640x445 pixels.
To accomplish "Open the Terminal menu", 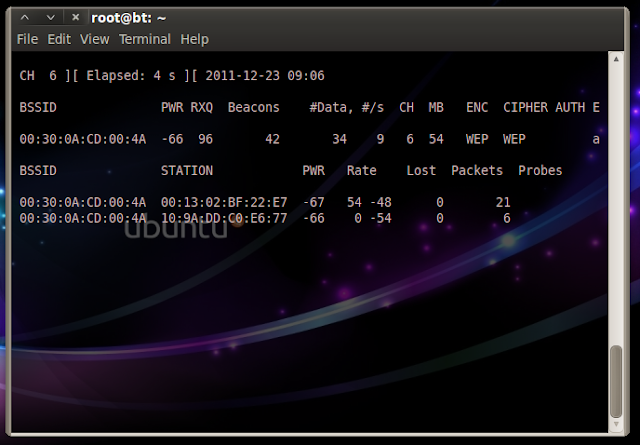I will coord(144,39).
